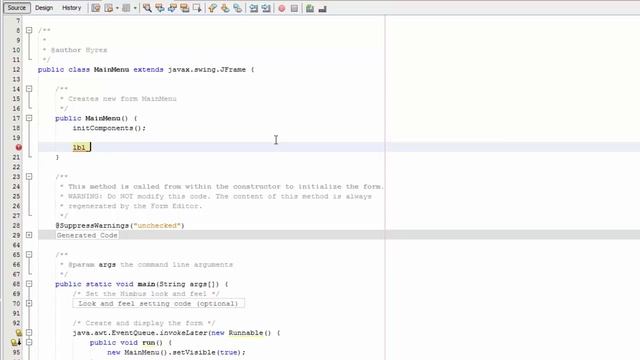Click the Forward navigation icon
640x360 pixels.
point(126,8)
